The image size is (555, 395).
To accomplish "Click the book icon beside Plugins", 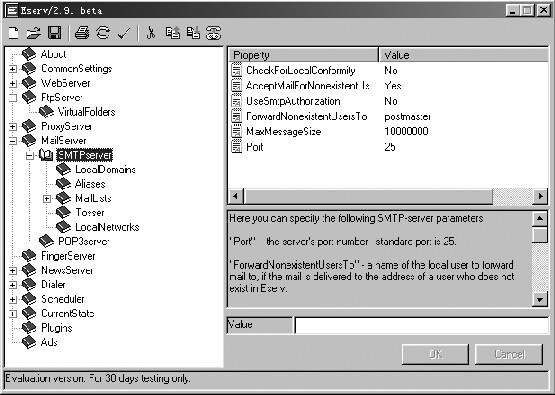I will [x=29, y=328].
